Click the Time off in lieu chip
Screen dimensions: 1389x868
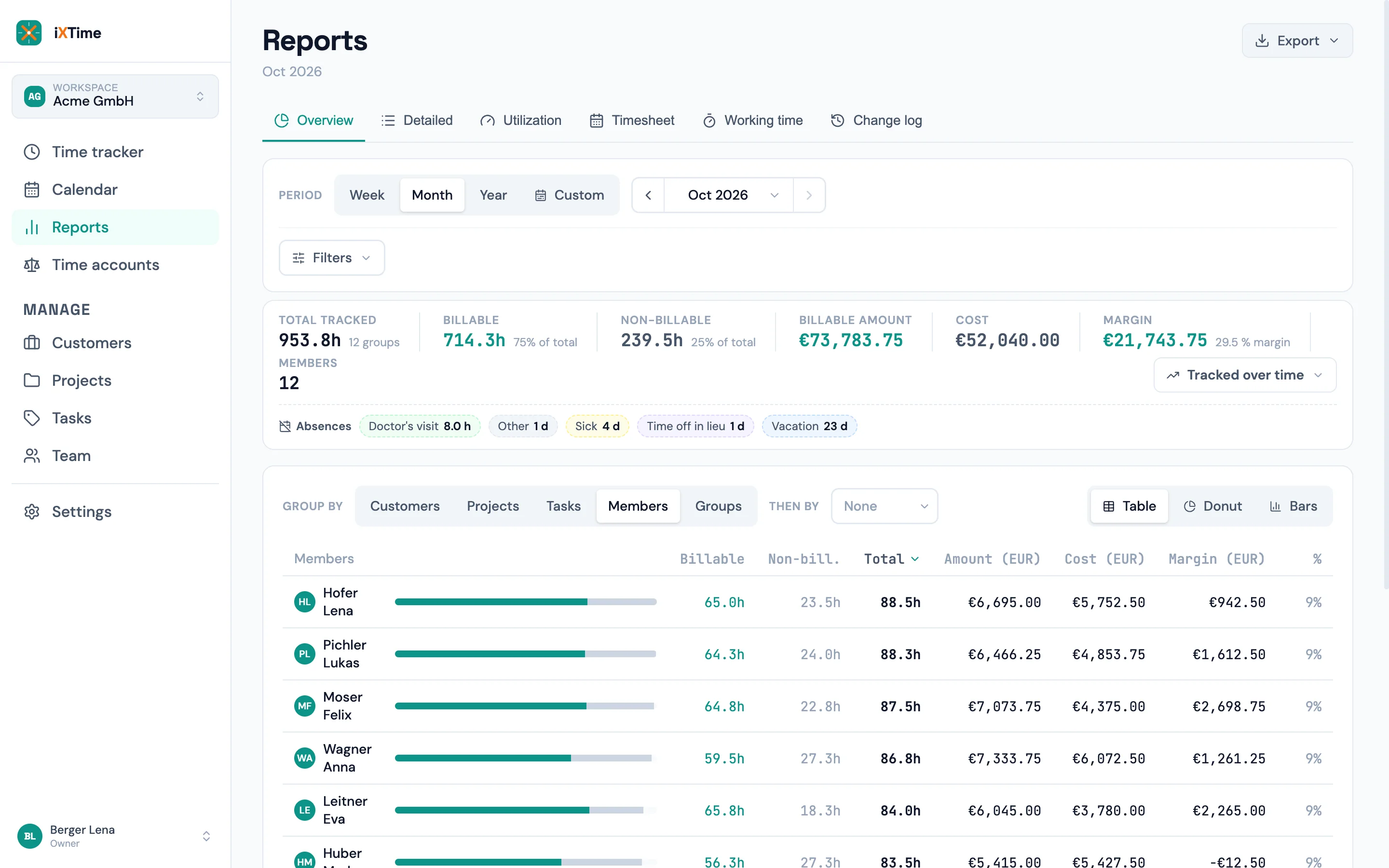[695, 426]
